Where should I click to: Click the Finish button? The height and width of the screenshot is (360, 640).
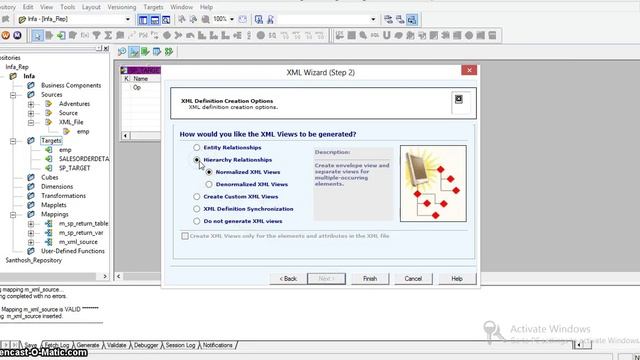[370, 279]
